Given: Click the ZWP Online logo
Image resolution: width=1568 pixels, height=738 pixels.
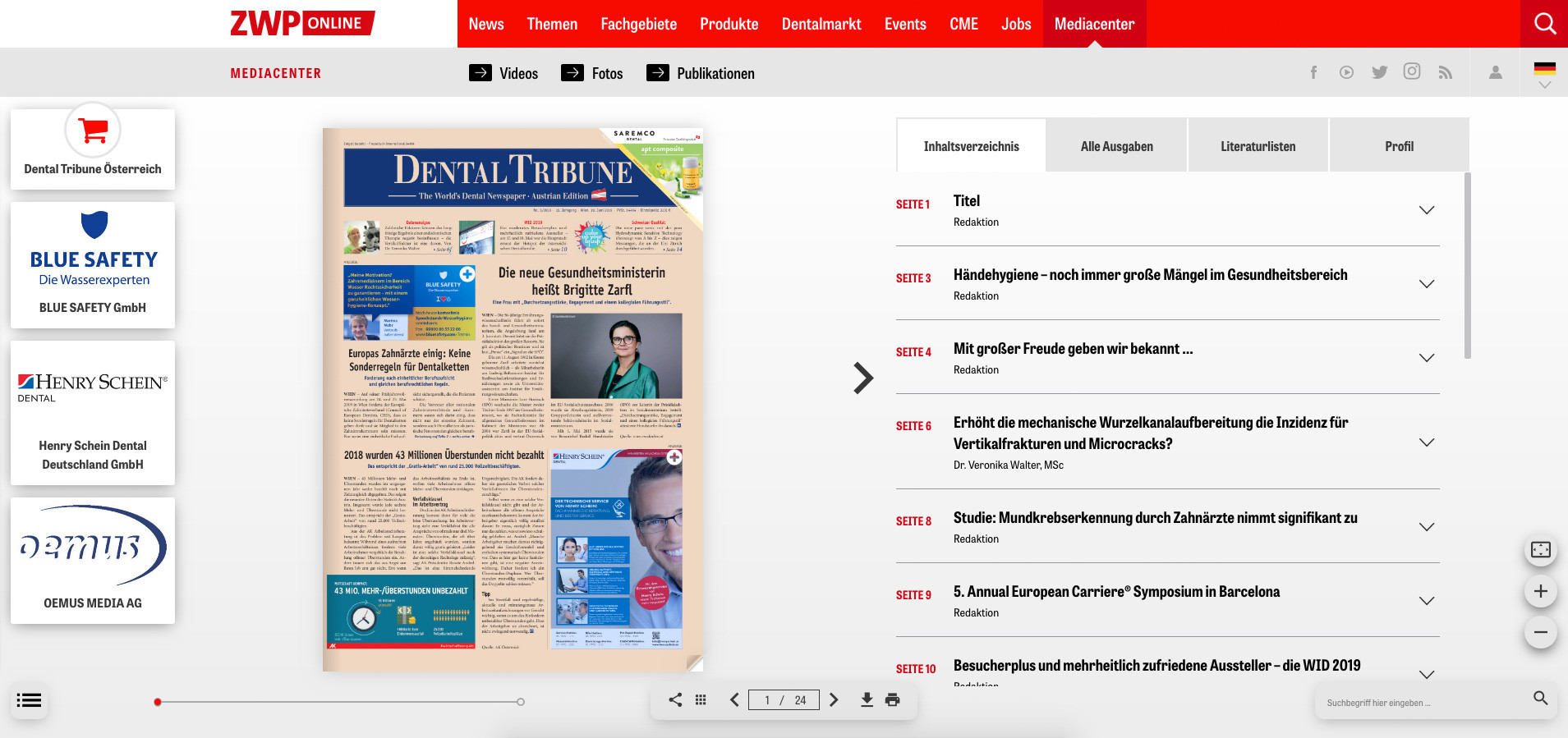Looking at the screenshot, I should [x=302, y=23].
